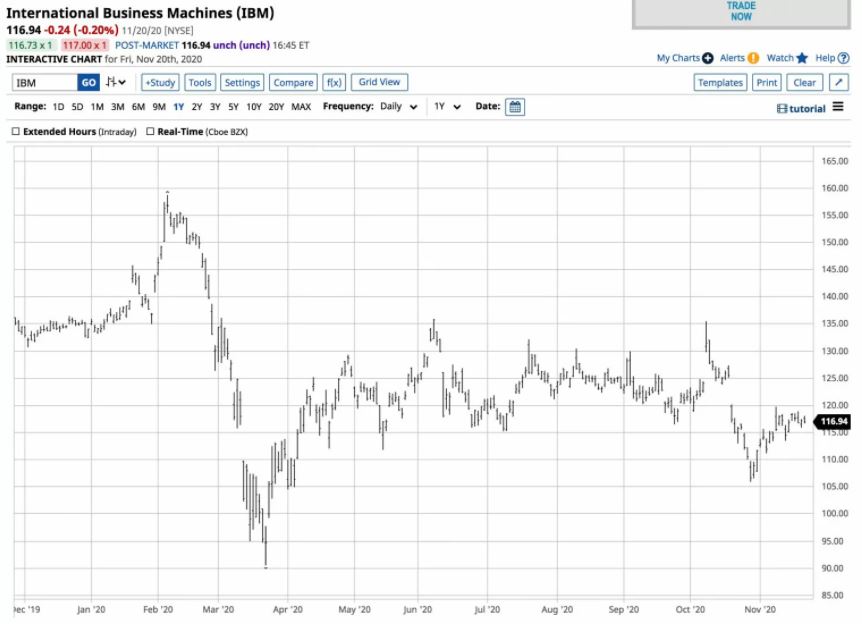The image size is (862, 624).
Task: Select the 2Y range
Action: [197, 107]
